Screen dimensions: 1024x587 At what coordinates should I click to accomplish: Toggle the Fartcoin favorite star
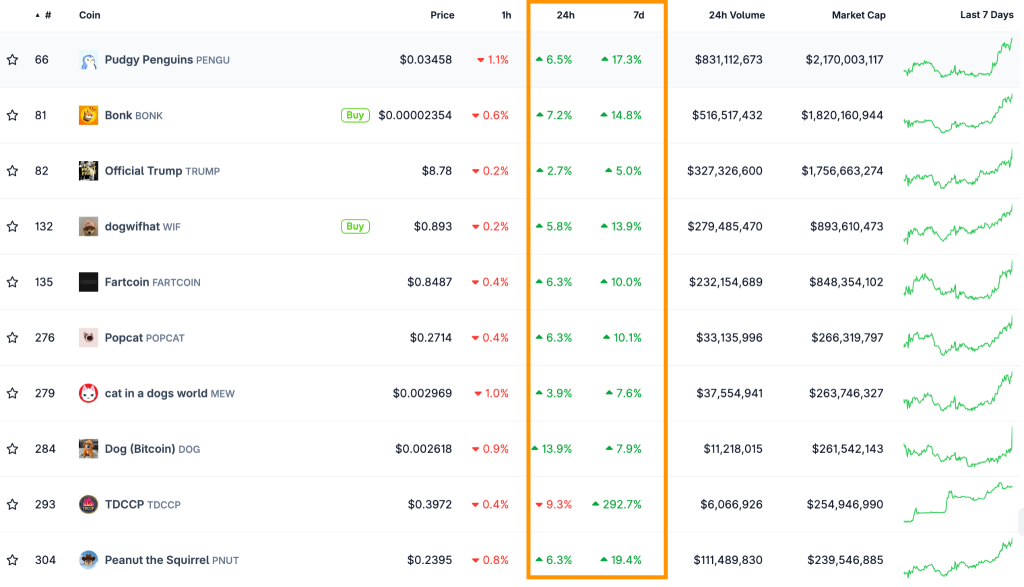(12, 282)
